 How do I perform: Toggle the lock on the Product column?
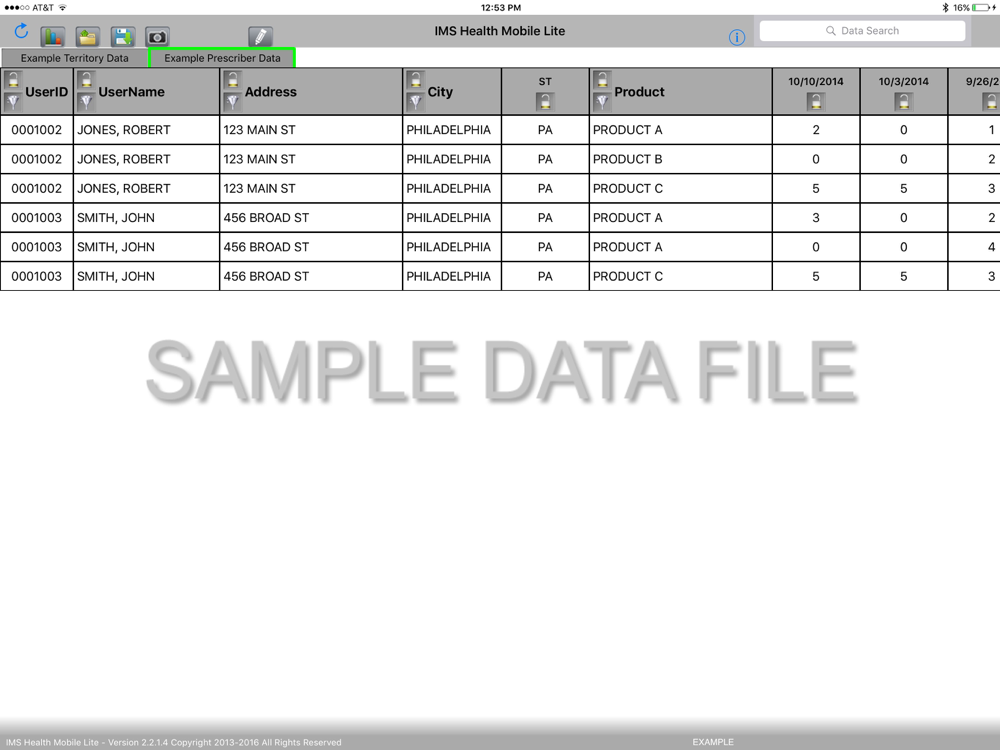point(602,80)
